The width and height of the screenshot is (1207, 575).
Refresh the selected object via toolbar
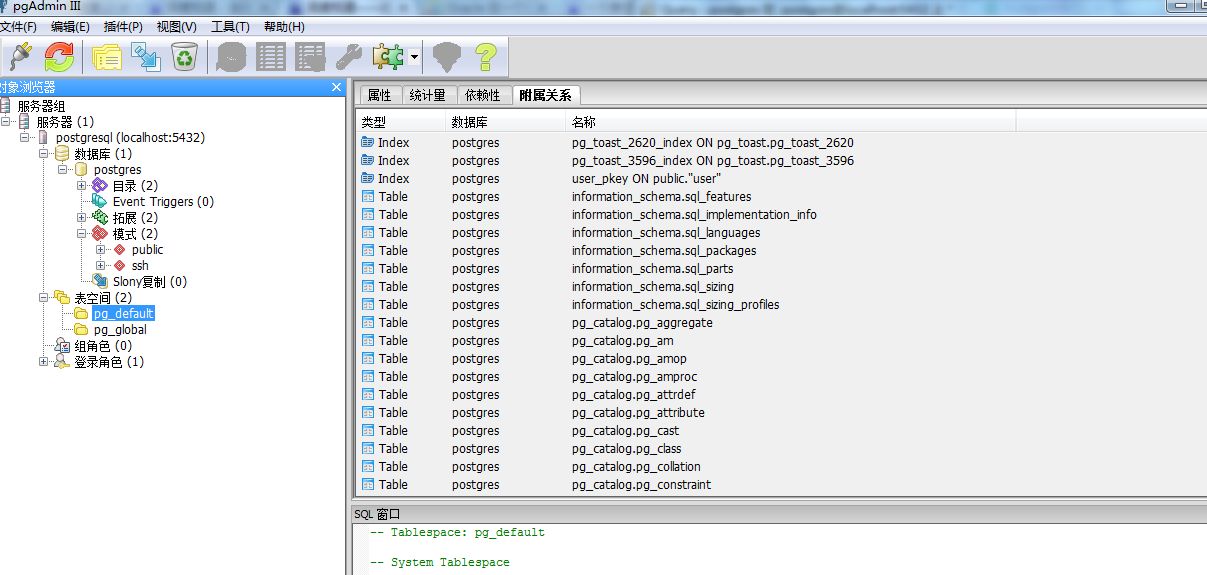[x=60, y=56]
